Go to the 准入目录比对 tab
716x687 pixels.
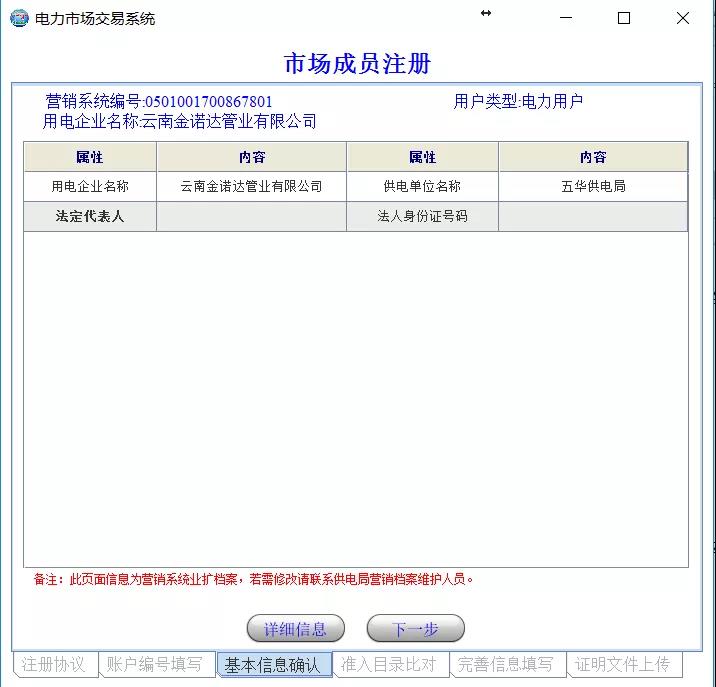[389, 664]
